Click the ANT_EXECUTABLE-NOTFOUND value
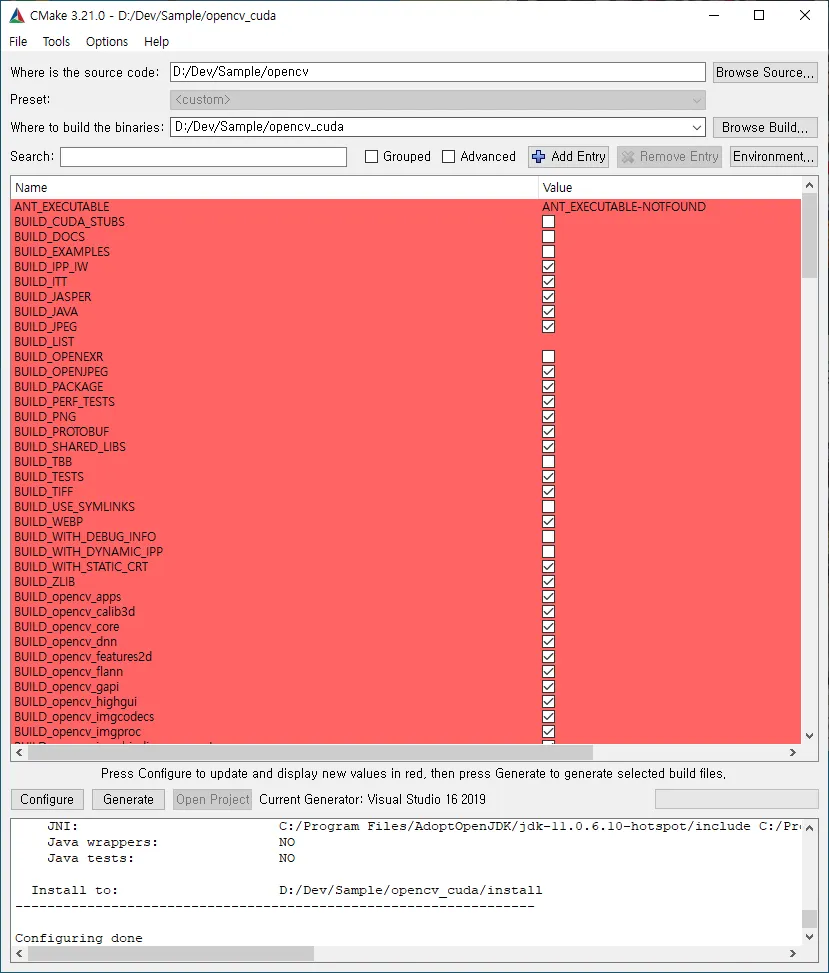 pos(624,207)
